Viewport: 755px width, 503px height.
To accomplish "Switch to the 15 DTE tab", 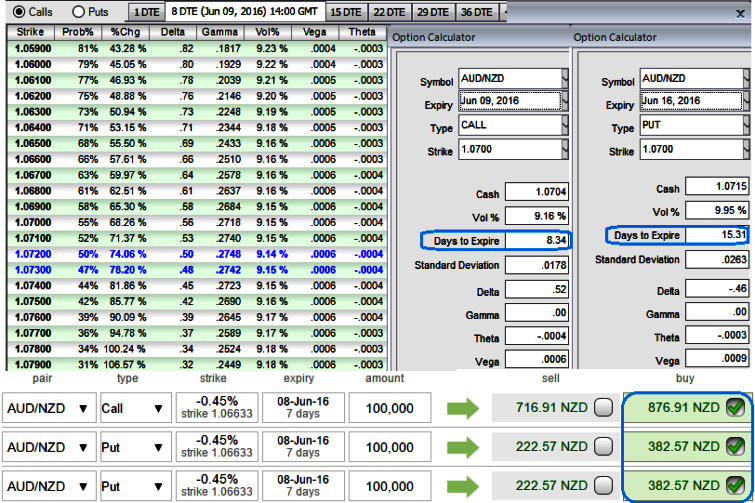I will click(345, 12).
